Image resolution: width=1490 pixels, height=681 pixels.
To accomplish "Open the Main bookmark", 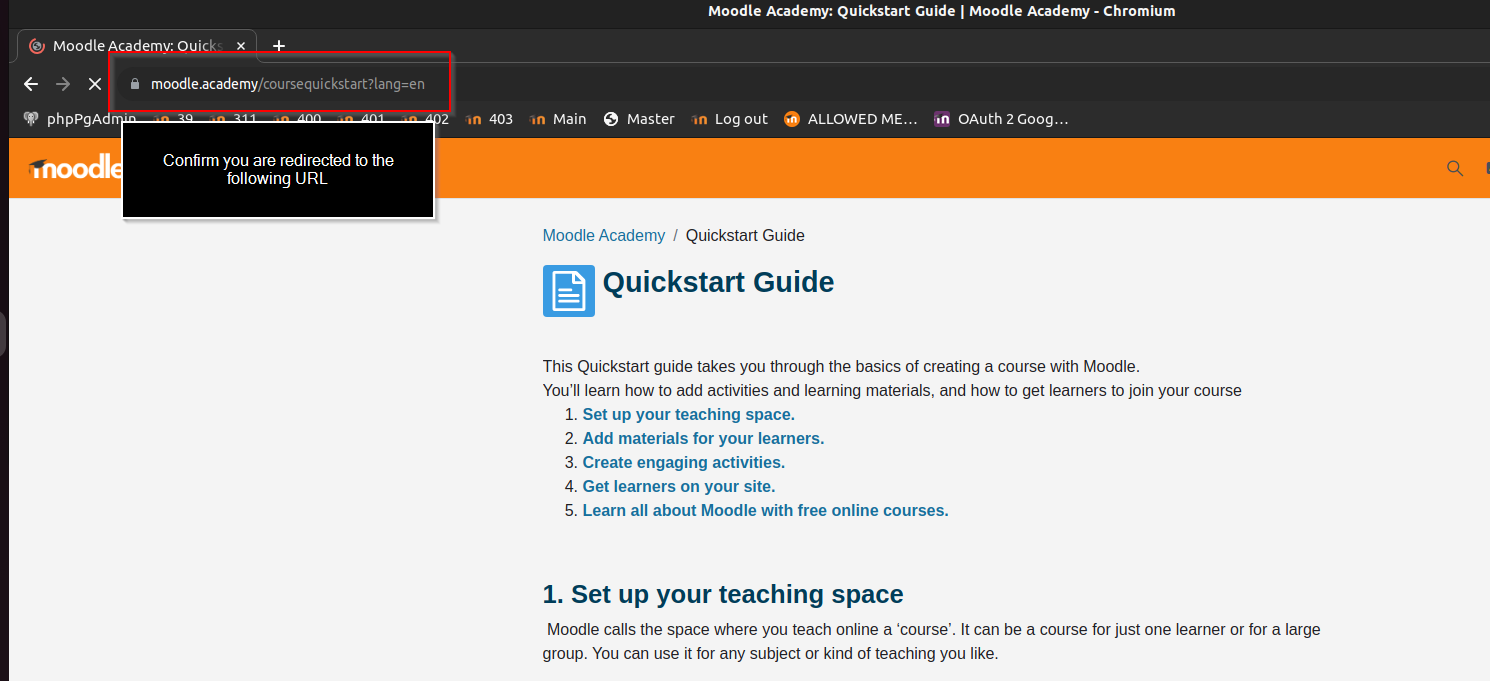I will [558, 119].
